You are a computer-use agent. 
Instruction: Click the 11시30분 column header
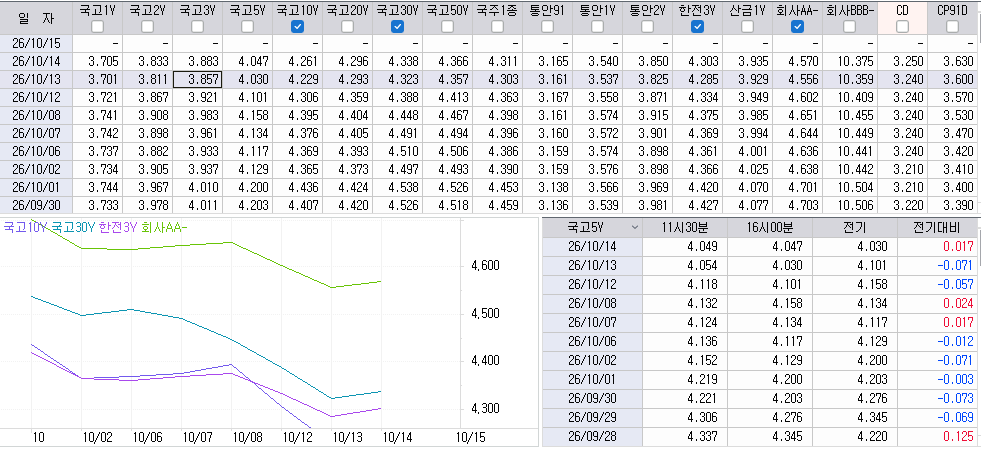pyautogui.click(x=685, y=228)
